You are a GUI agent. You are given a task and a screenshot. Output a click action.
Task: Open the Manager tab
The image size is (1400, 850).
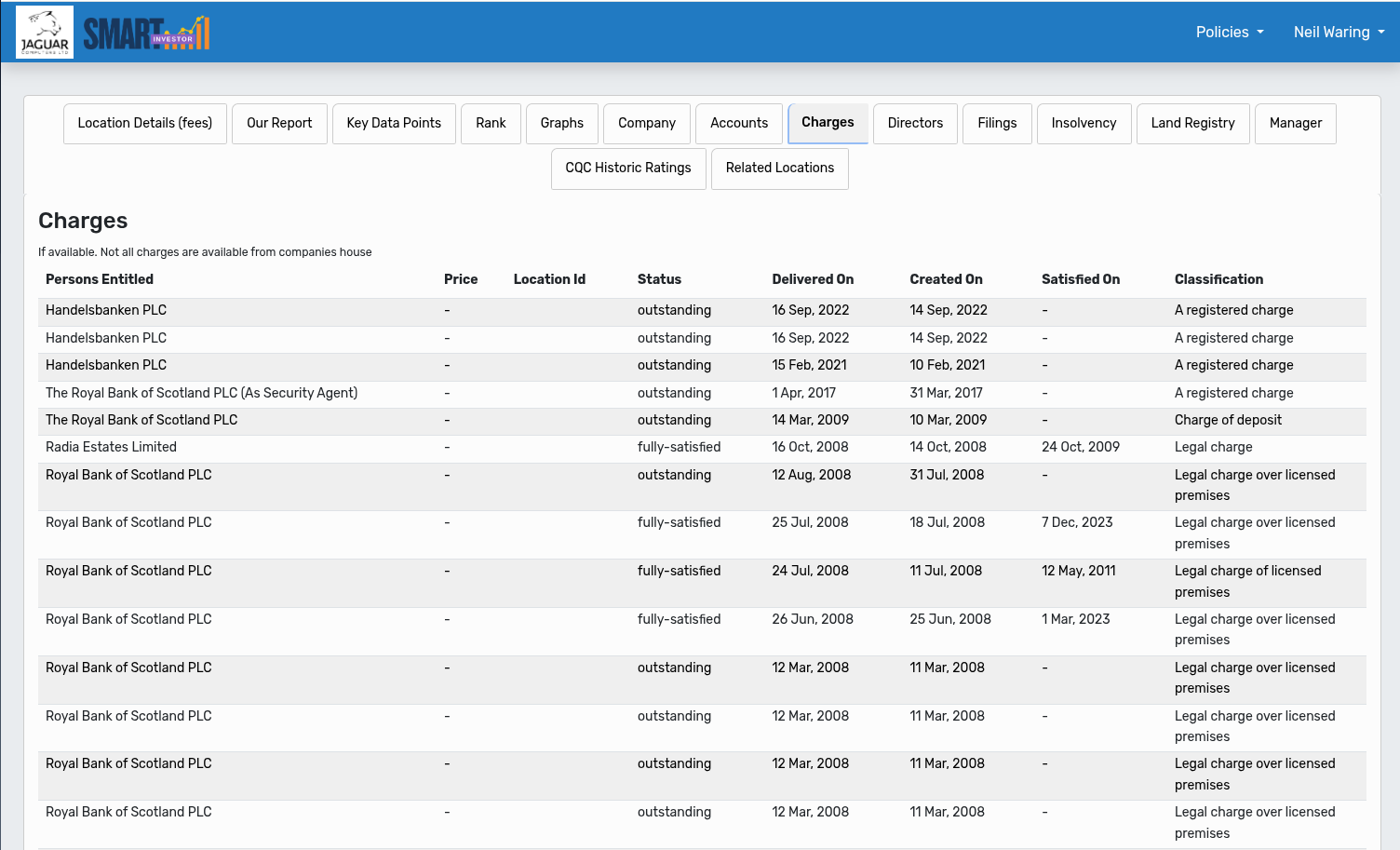click(1295, 124)
